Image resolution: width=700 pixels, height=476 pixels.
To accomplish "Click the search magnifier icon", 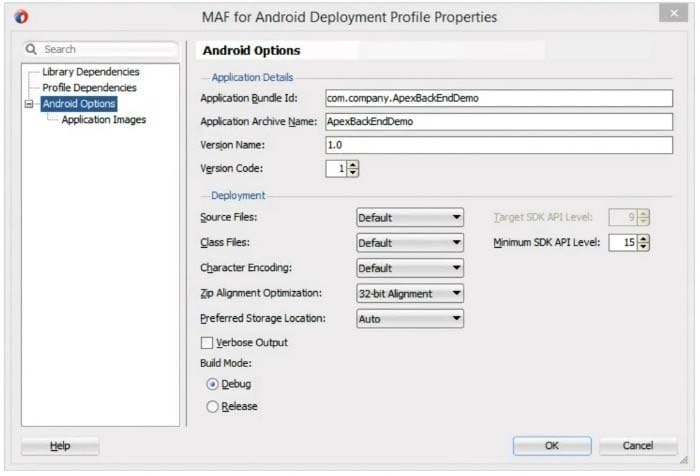I will click(32, 49).
